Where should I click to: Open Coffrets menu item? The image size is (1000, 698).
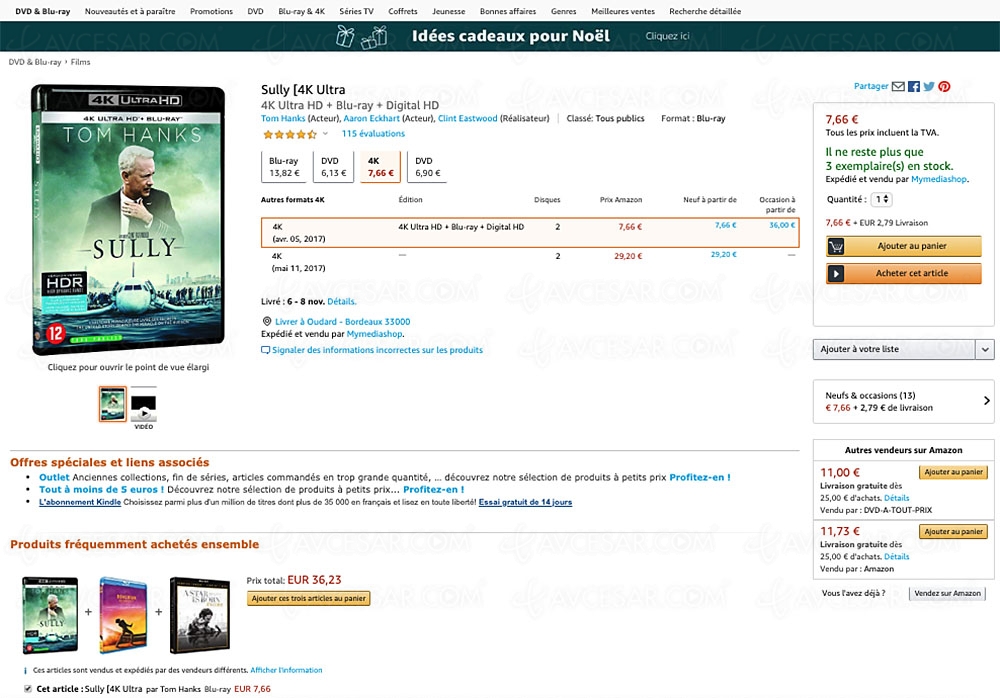click(x=403, y=11)
